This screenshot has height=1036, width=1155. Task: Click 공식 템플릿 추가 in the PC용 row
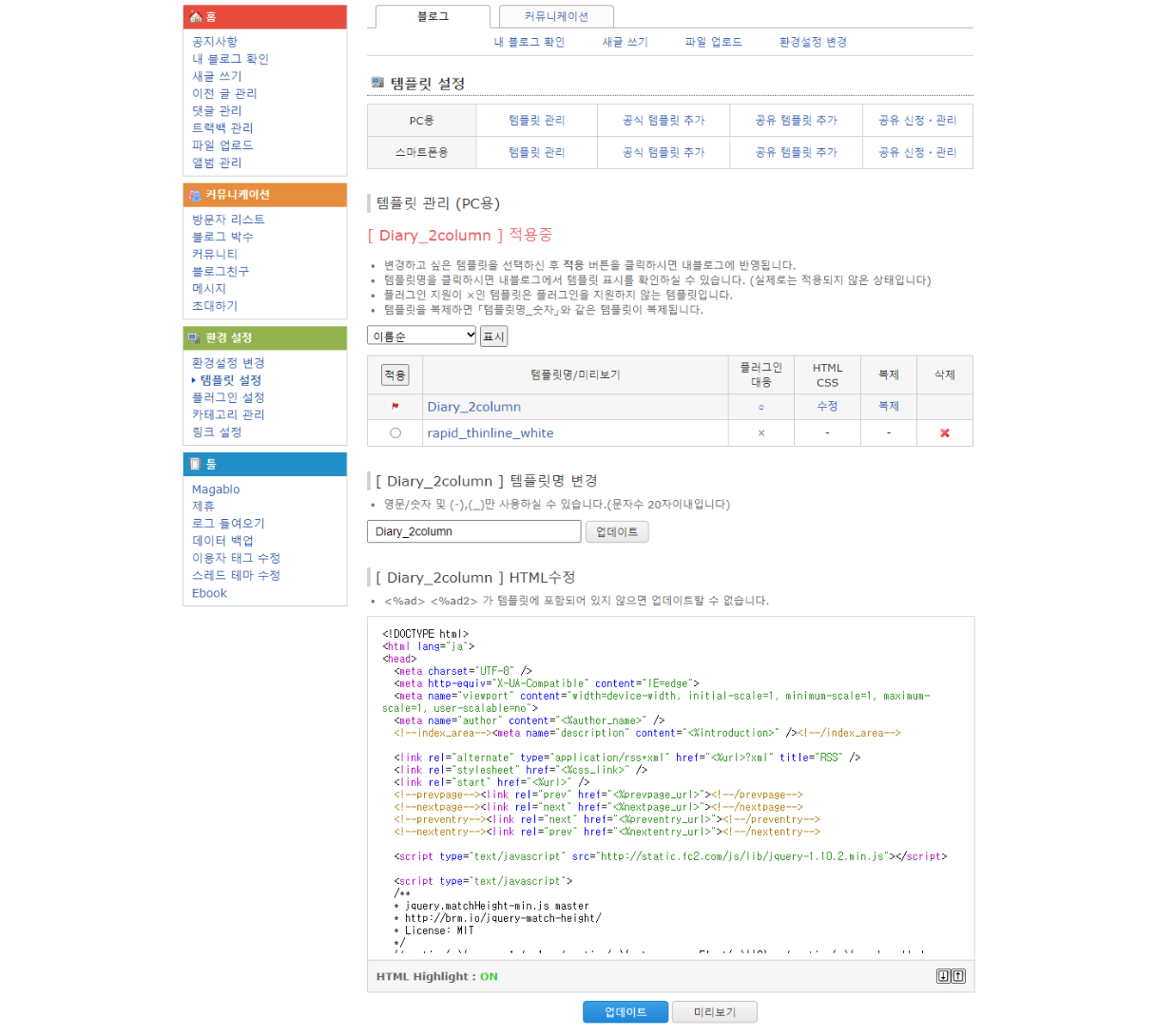point(664,121)
